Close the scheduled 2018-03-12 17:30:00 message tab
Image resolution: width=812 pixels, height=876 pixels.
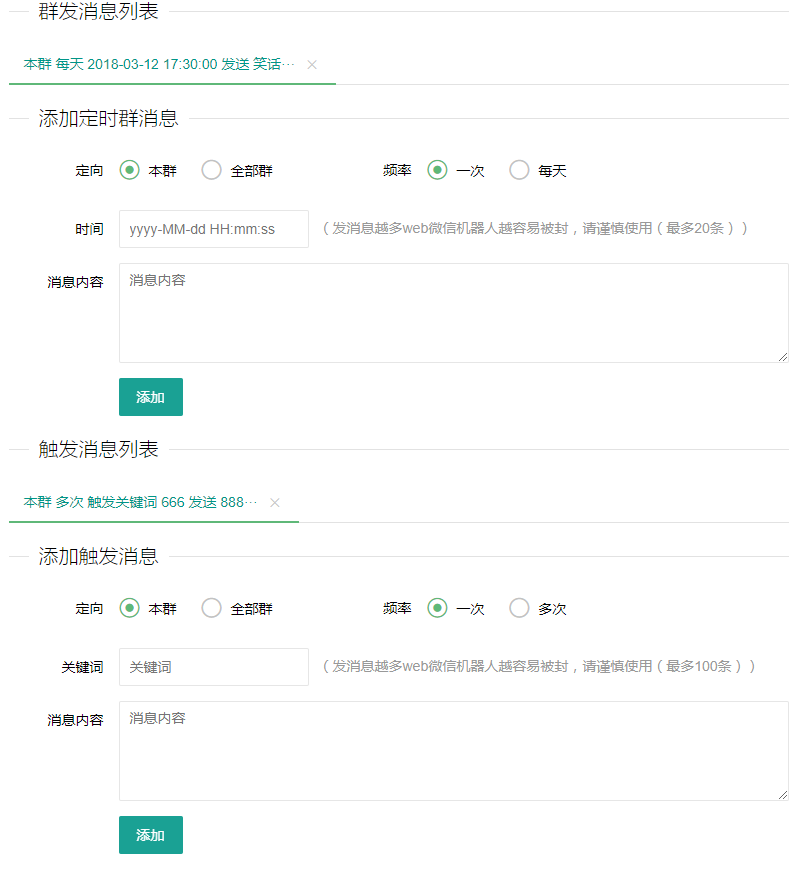pos(312,65)
